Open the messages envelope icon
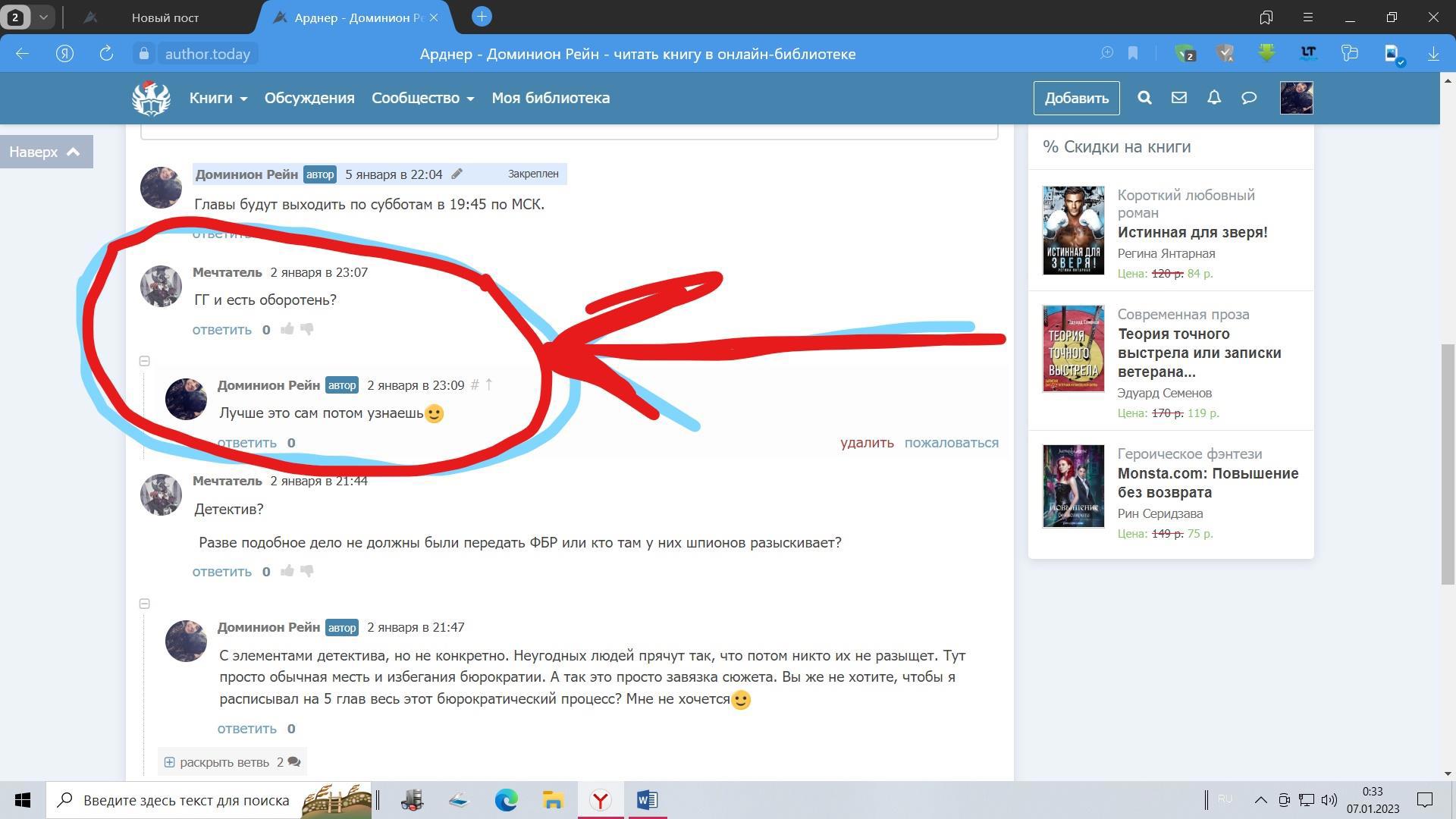 pyautogui.click(x=1178, y=98)
